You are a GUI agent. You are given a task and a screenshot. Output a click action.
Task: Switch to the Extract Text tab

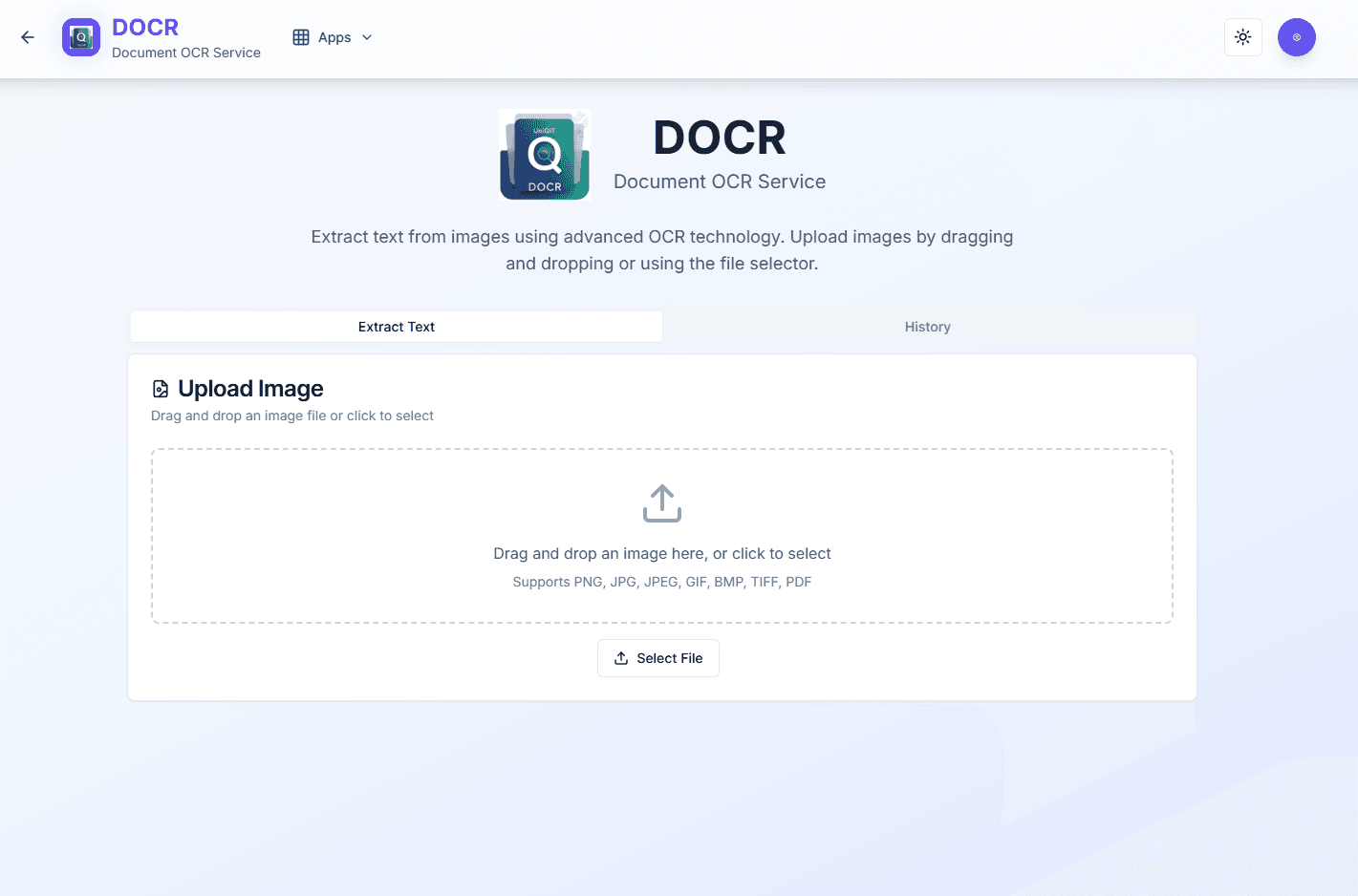pos(397,327)
